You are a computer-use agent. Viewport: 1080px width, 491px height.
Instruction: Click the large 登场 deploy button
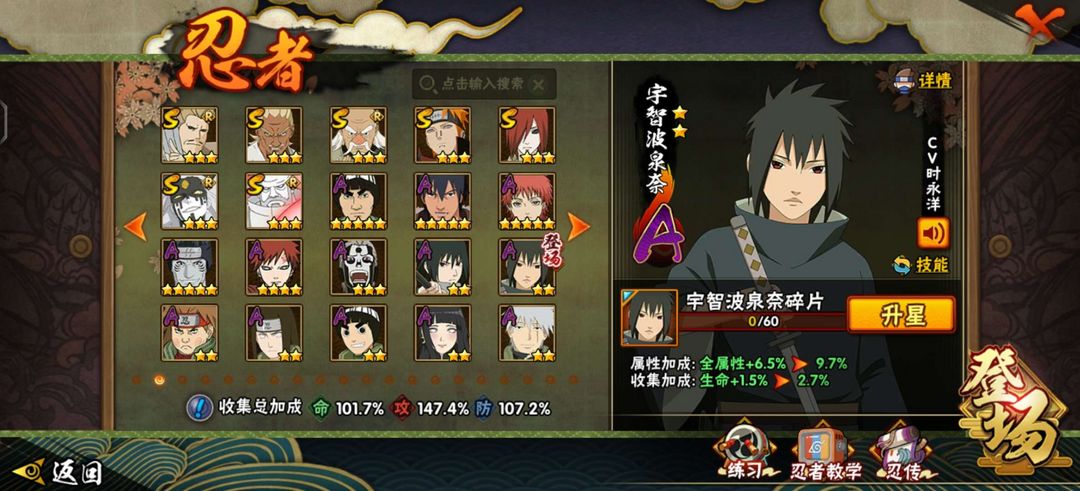pos(1014,415)
